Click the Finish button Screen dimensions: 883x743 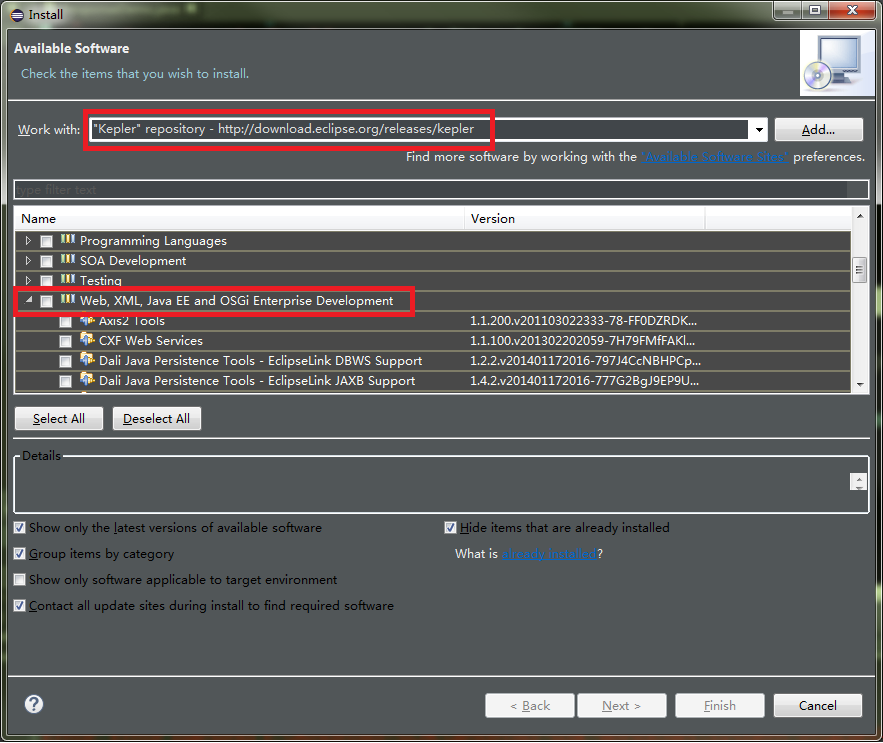pos(720,705)
